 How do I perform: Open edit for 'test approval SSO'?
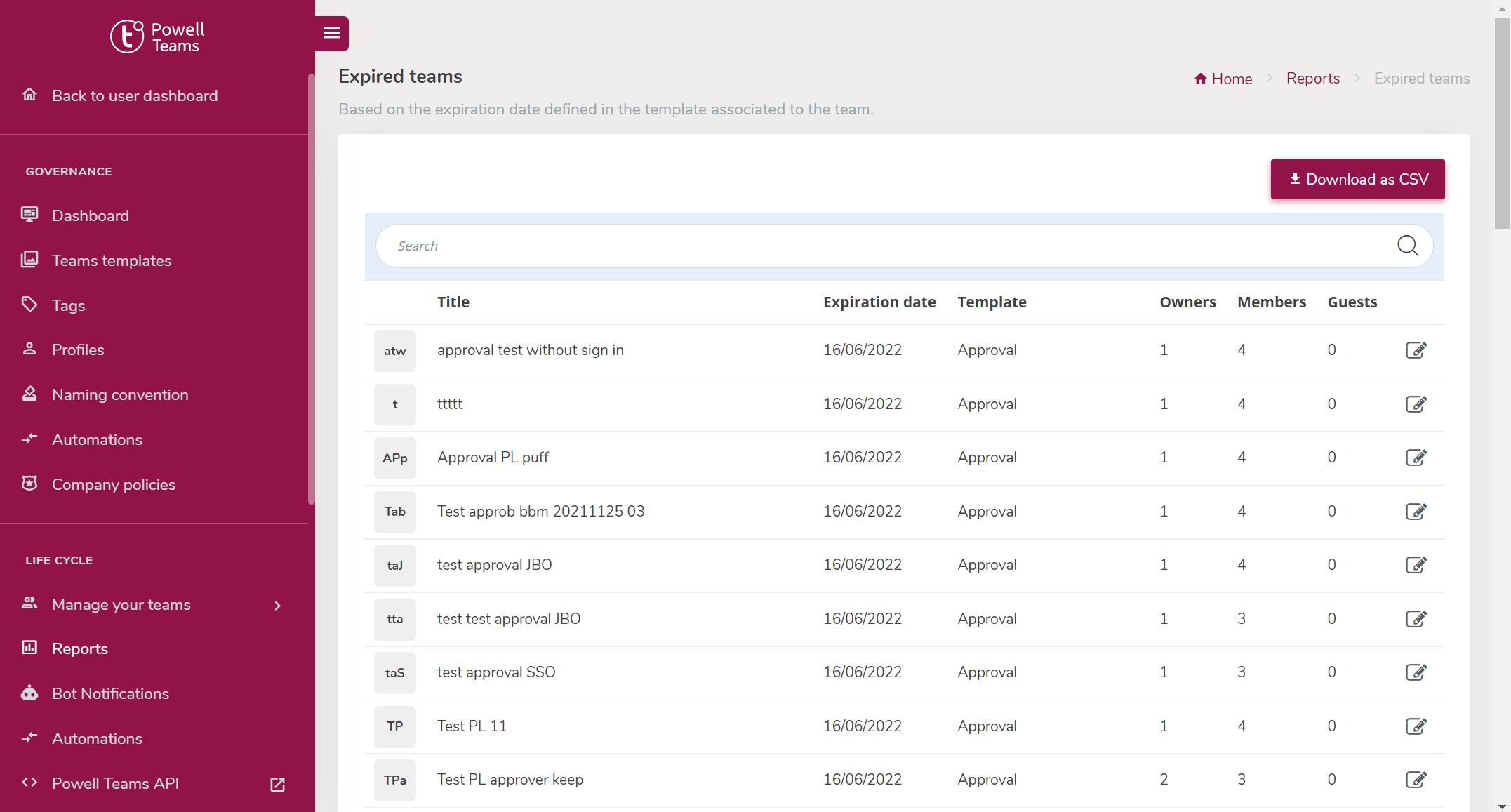point(1416,672)
